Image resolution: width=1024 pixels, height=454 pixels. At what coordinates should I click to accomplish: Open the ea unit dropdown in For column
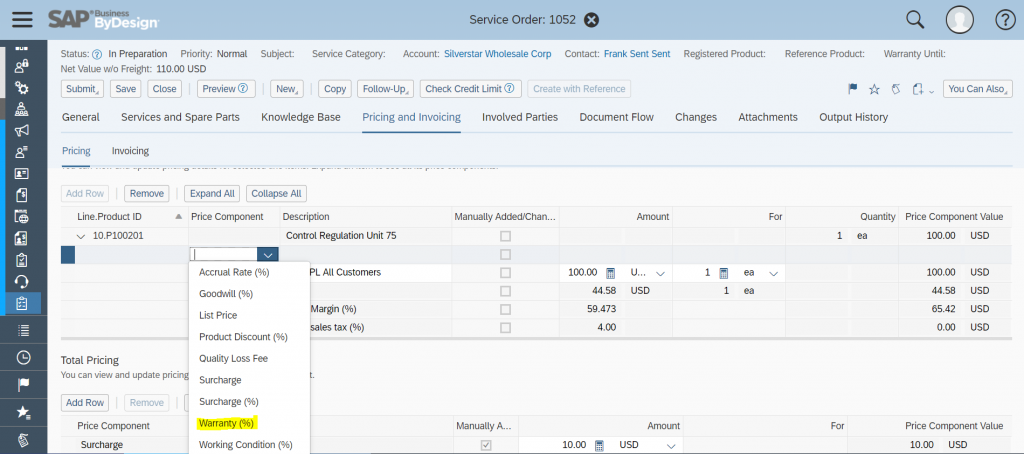[x=774, y=273]
